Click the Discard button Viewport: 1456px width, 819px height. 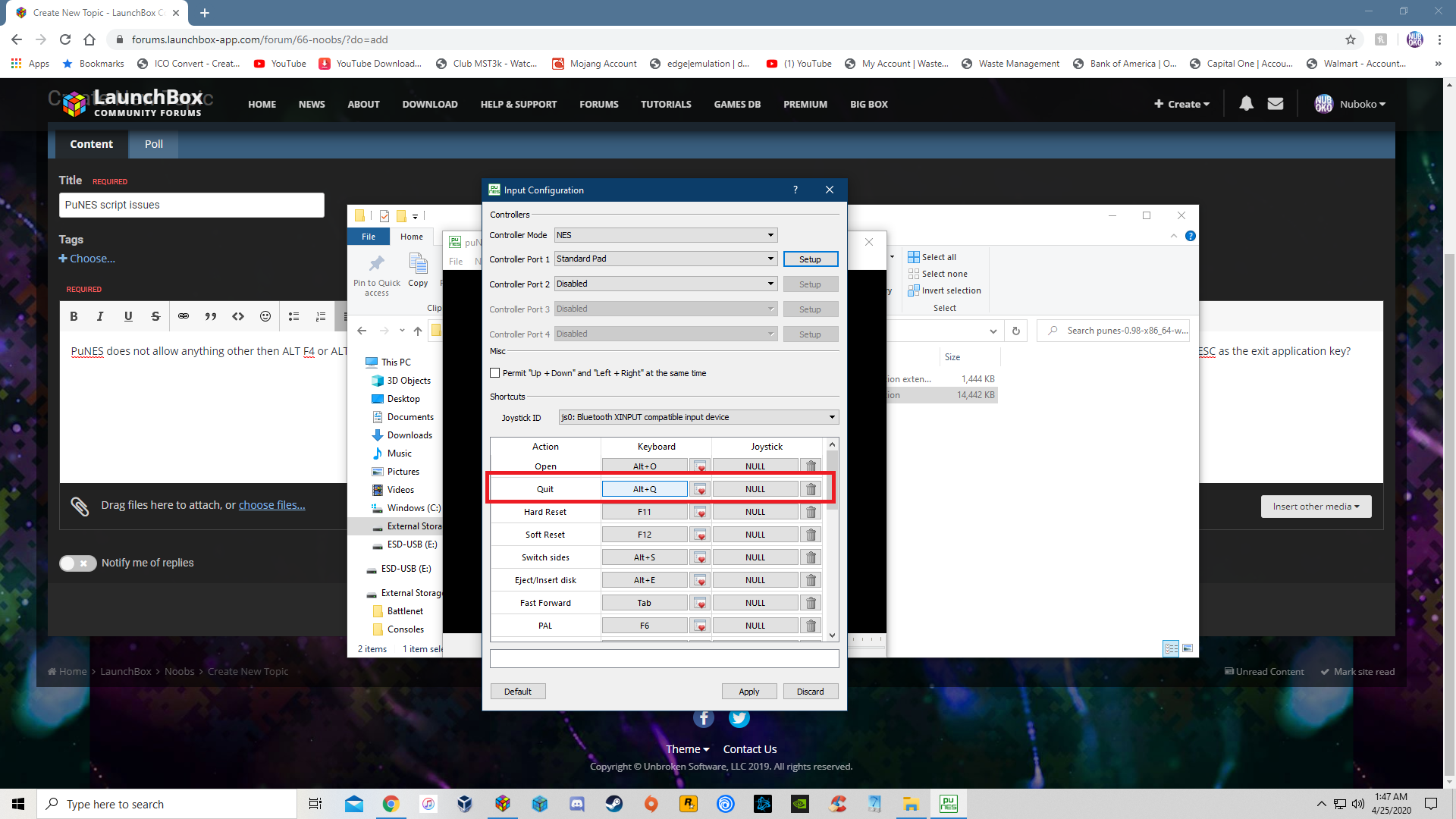click(810, 692)
